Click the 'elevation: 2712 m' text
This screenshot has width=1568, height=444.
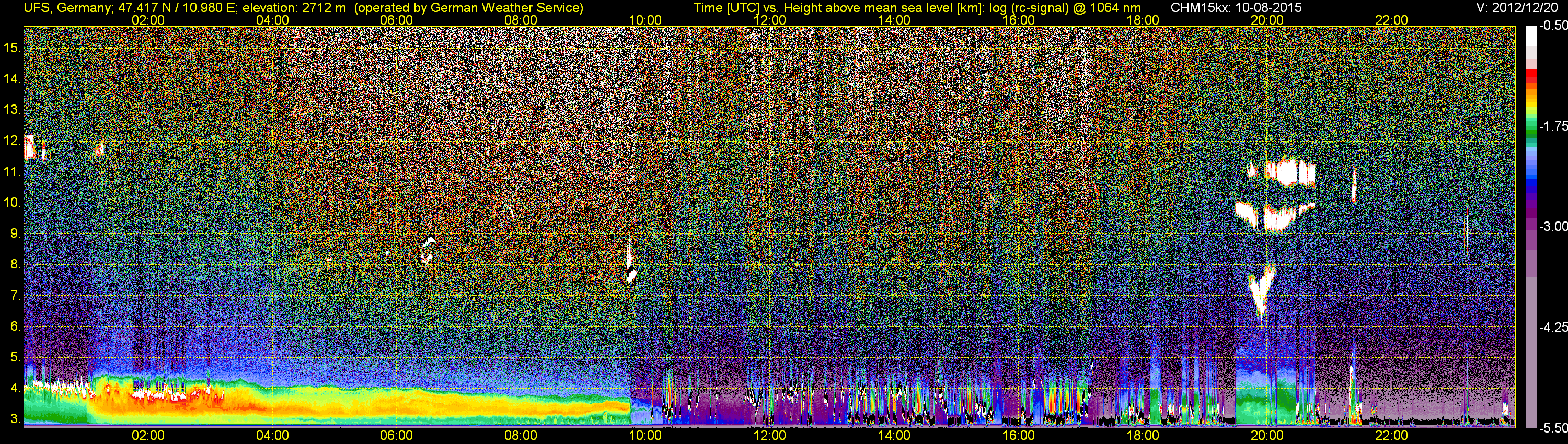coord(294,8)
